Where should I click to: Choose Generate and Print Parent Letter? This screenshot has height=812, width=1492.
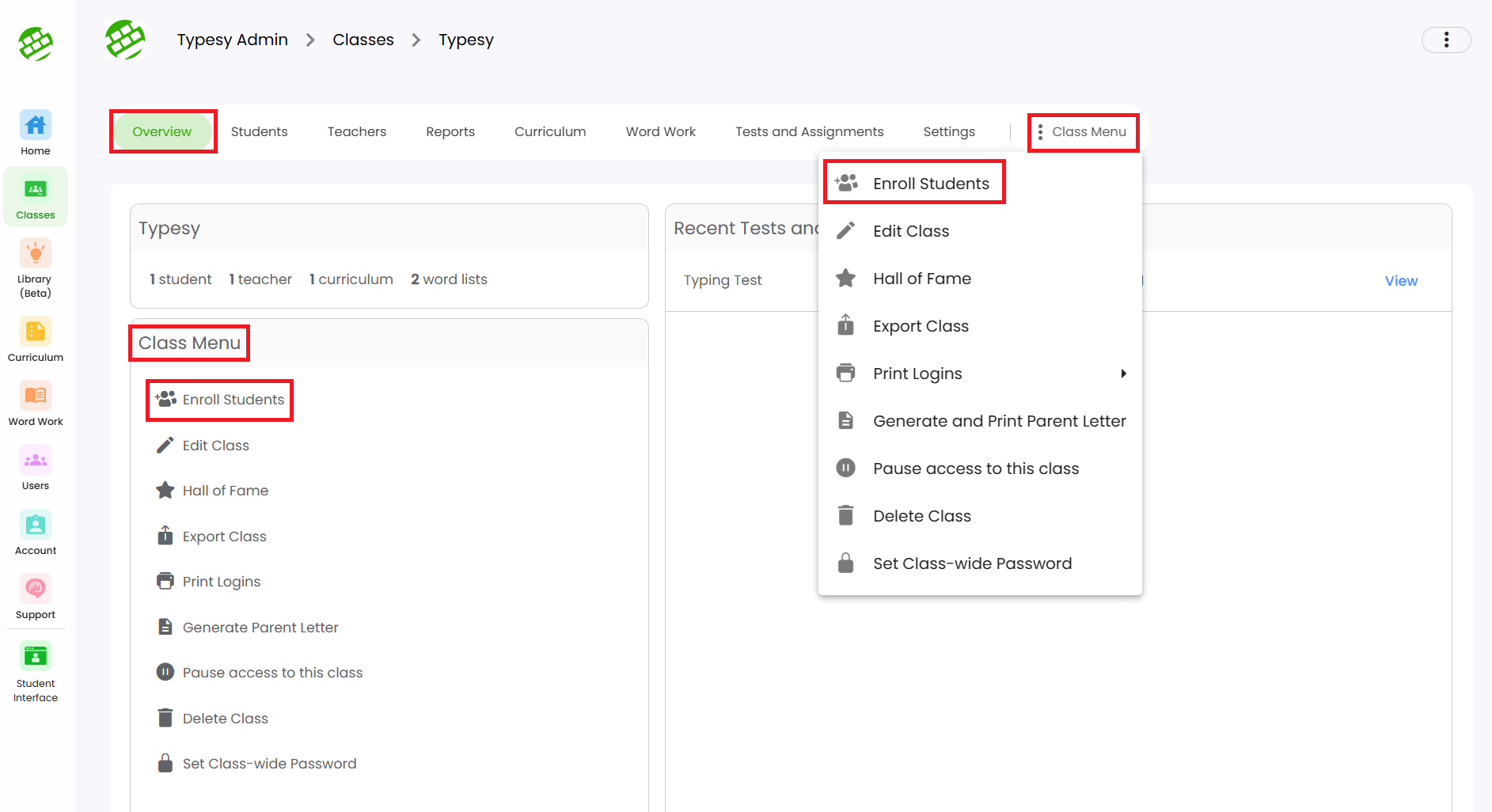click(x=999, y=421)
